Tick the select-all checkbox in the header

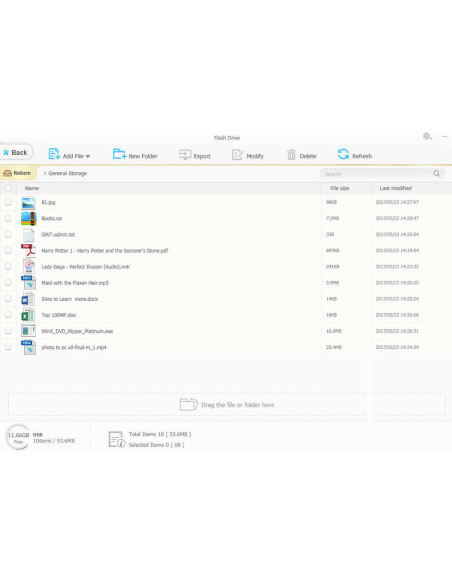click(x=8, y=188)
